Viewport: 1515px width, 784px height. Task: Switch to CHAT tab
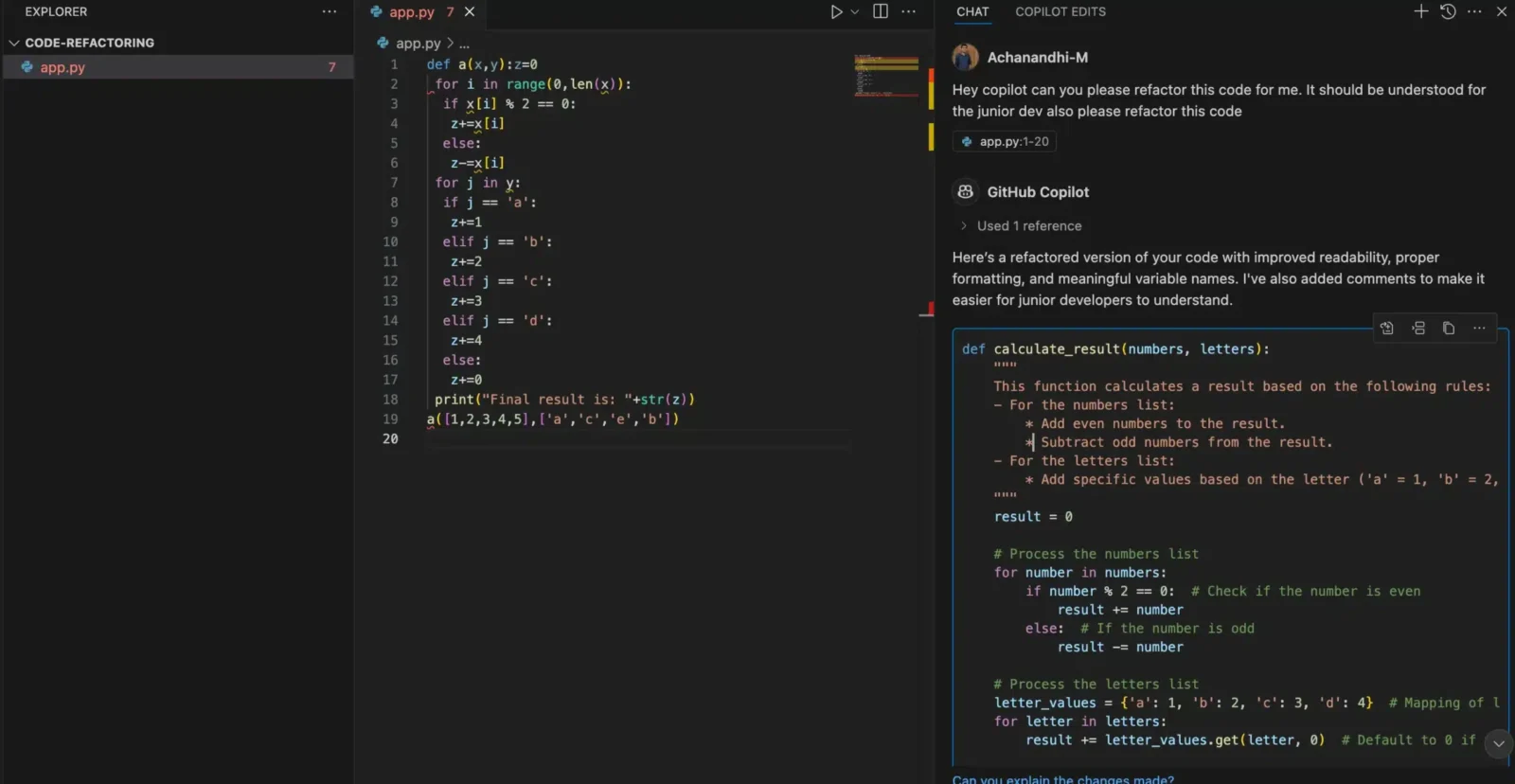tap(972, 11)
